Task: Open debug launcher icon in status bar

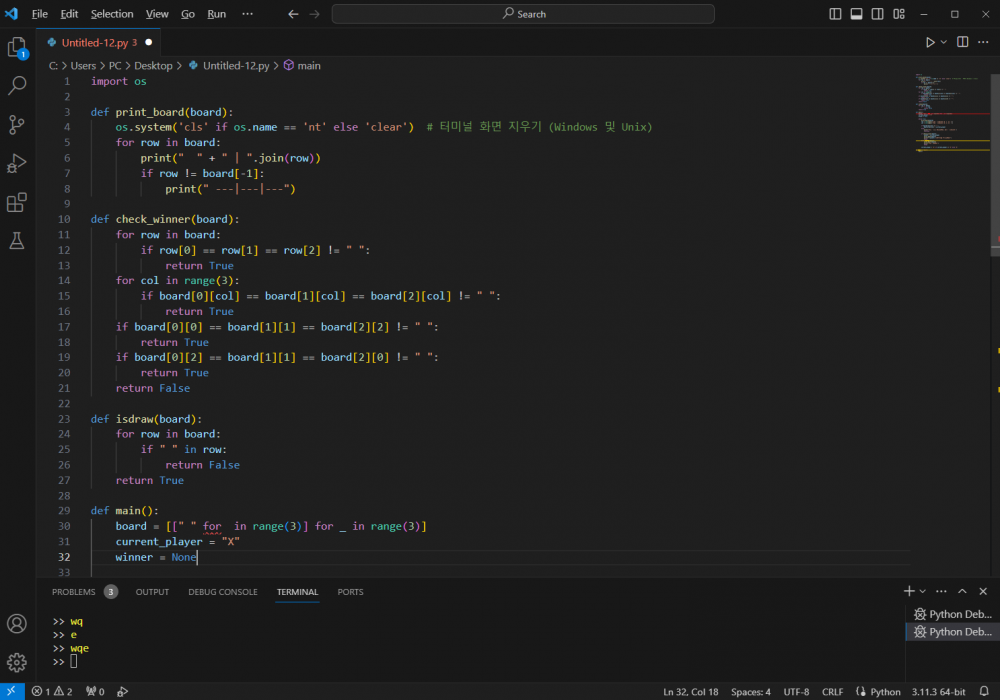Action: coord(122,691)
